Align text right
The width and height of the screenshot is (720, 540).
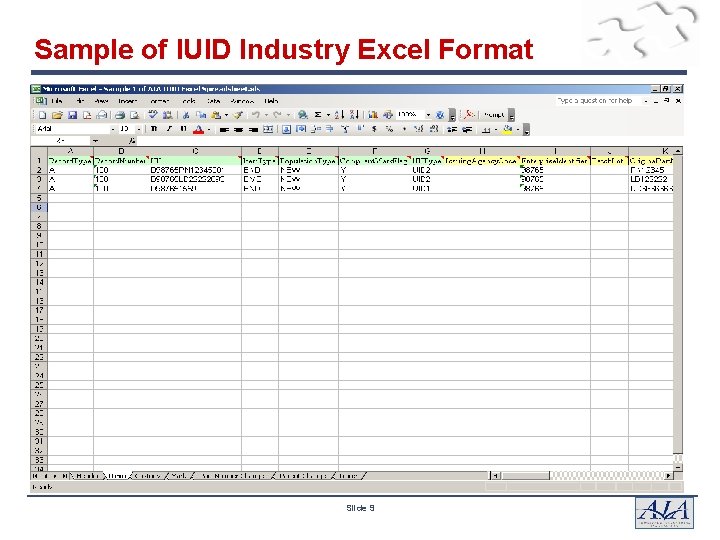tap(253, 130)
